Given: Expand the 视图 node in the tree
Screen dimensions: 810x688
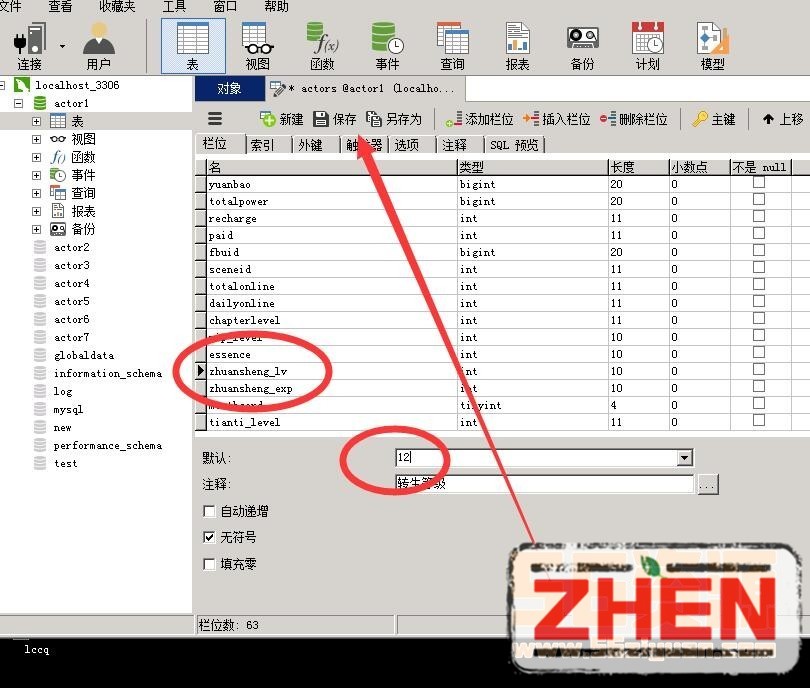Looking at the screenshot, I should pyautogui.click(x=36, y=139).
